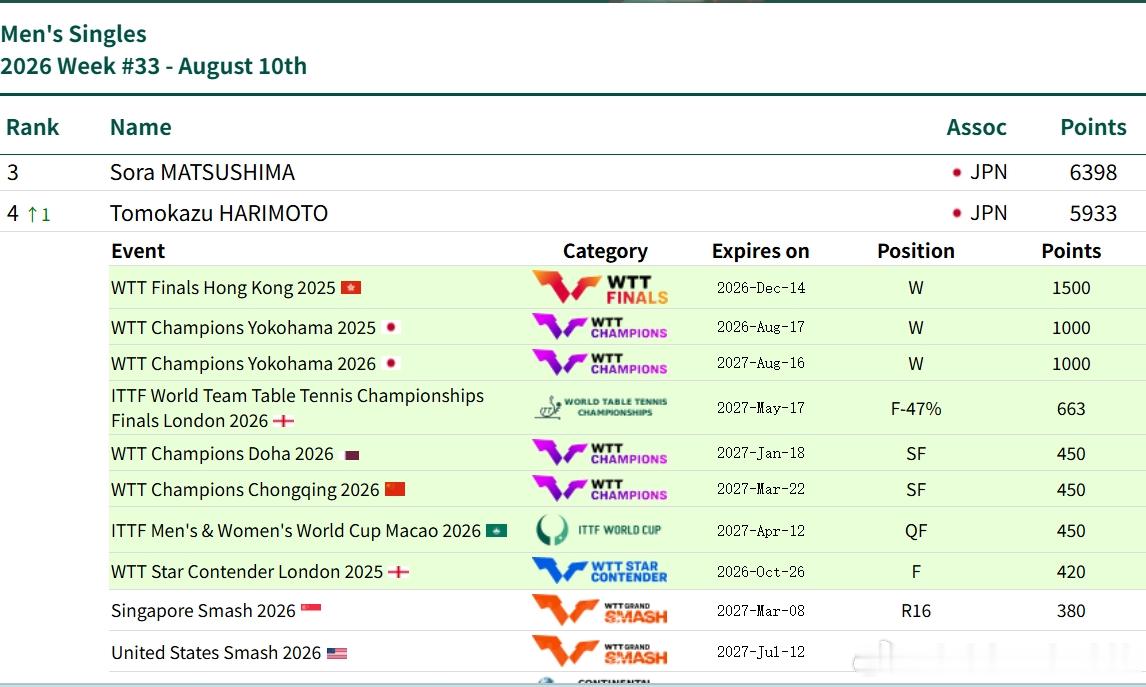Sort by Rank column header
Viewport: 1146px width, 687px height.
(x=32, y=127)
